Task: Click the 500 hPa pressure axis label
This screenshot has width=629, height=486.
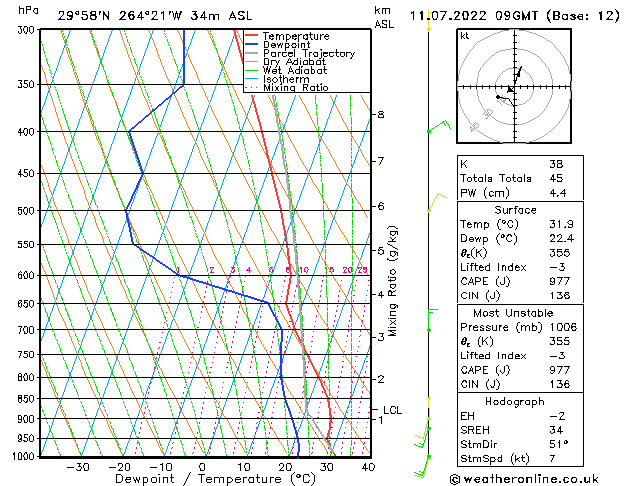Action: [x=26, y=211]
